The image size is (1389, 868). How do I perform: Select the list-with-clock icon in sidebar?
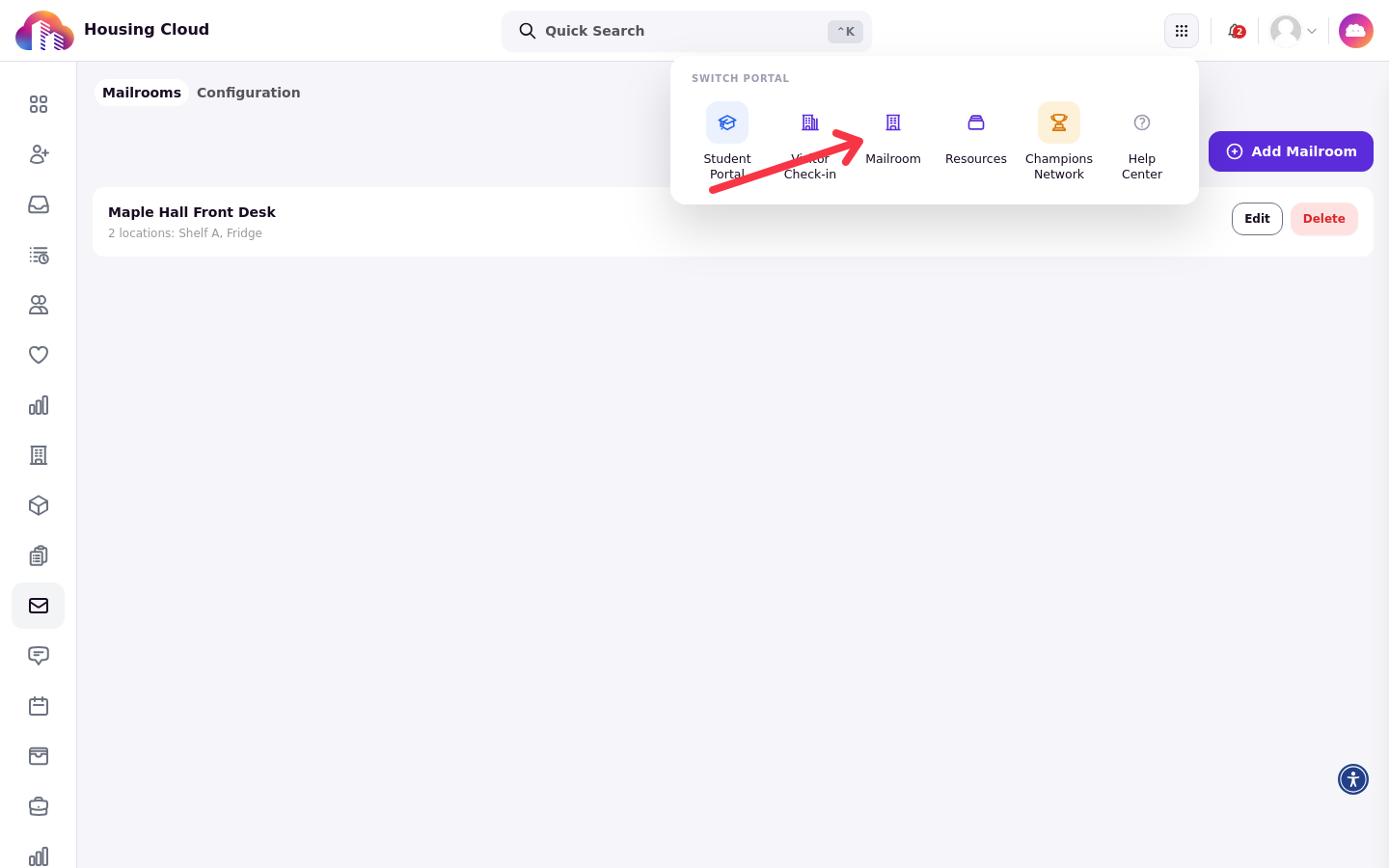click(x=39, y=255)
